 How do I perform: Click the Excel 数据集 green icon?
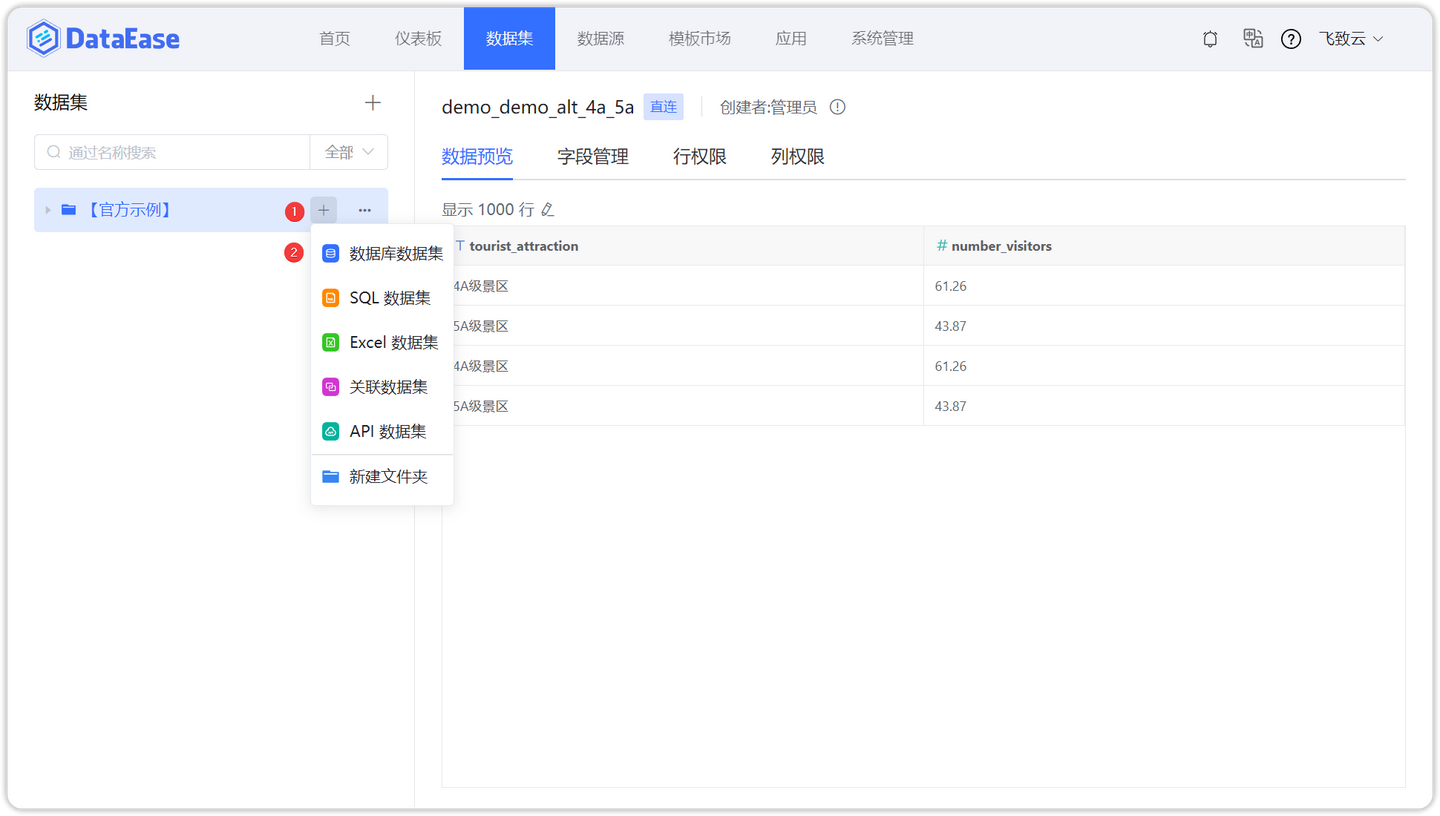click(330, 342)
